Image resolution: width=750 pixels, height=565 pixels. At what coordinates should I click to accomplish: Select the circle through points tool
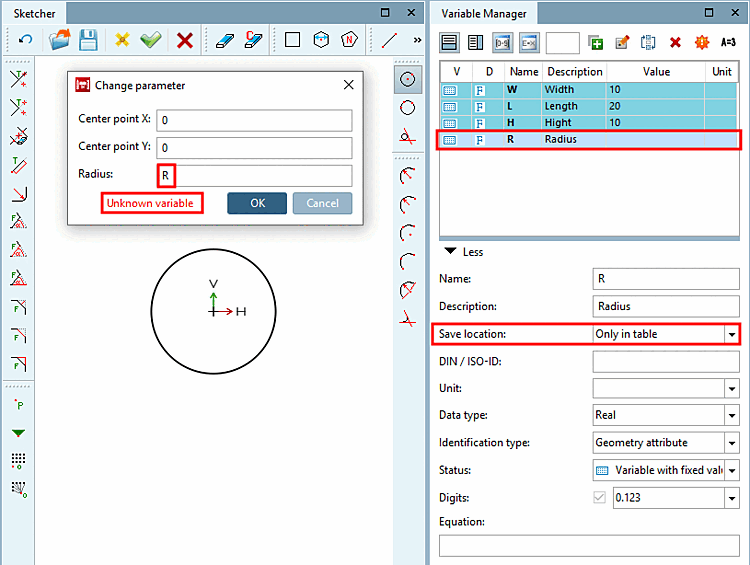pyautogui.click(x=408, y=108)
